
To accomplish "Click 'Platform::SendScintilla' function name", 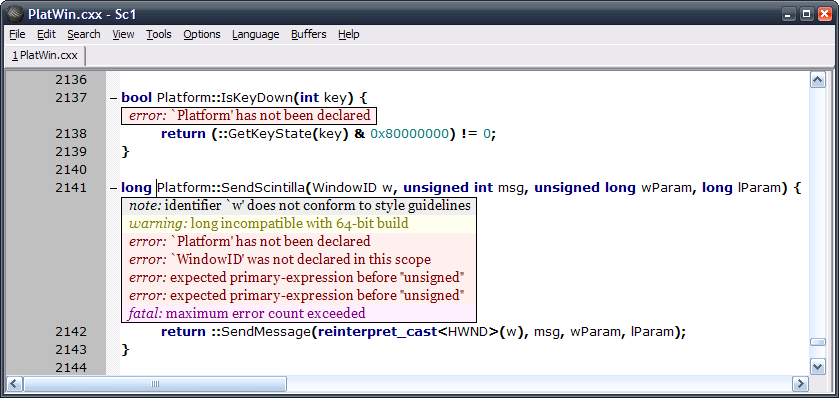I will pos(231,188).
